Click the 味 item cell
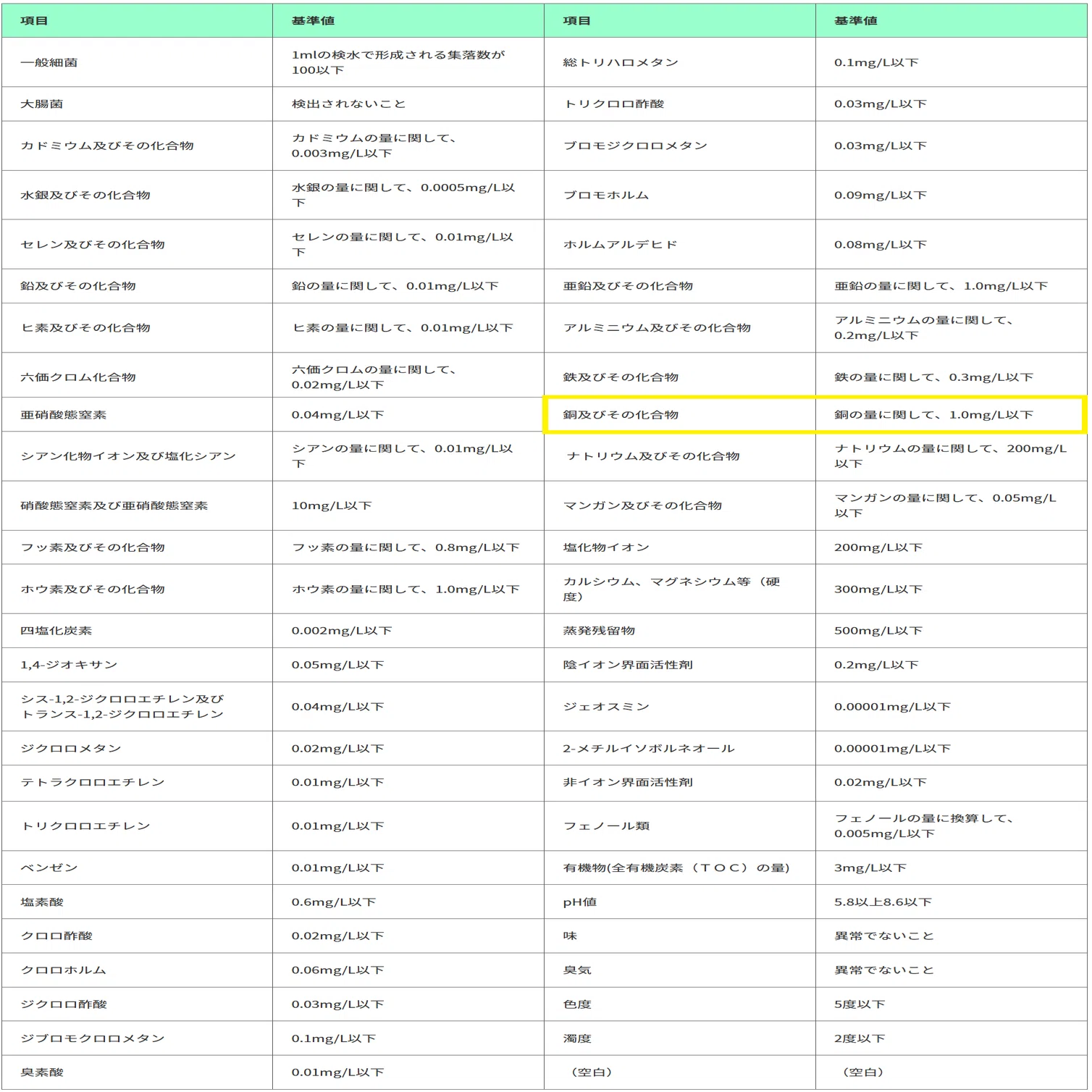This screenshot has height=1092, width=1092. [680, 936]
